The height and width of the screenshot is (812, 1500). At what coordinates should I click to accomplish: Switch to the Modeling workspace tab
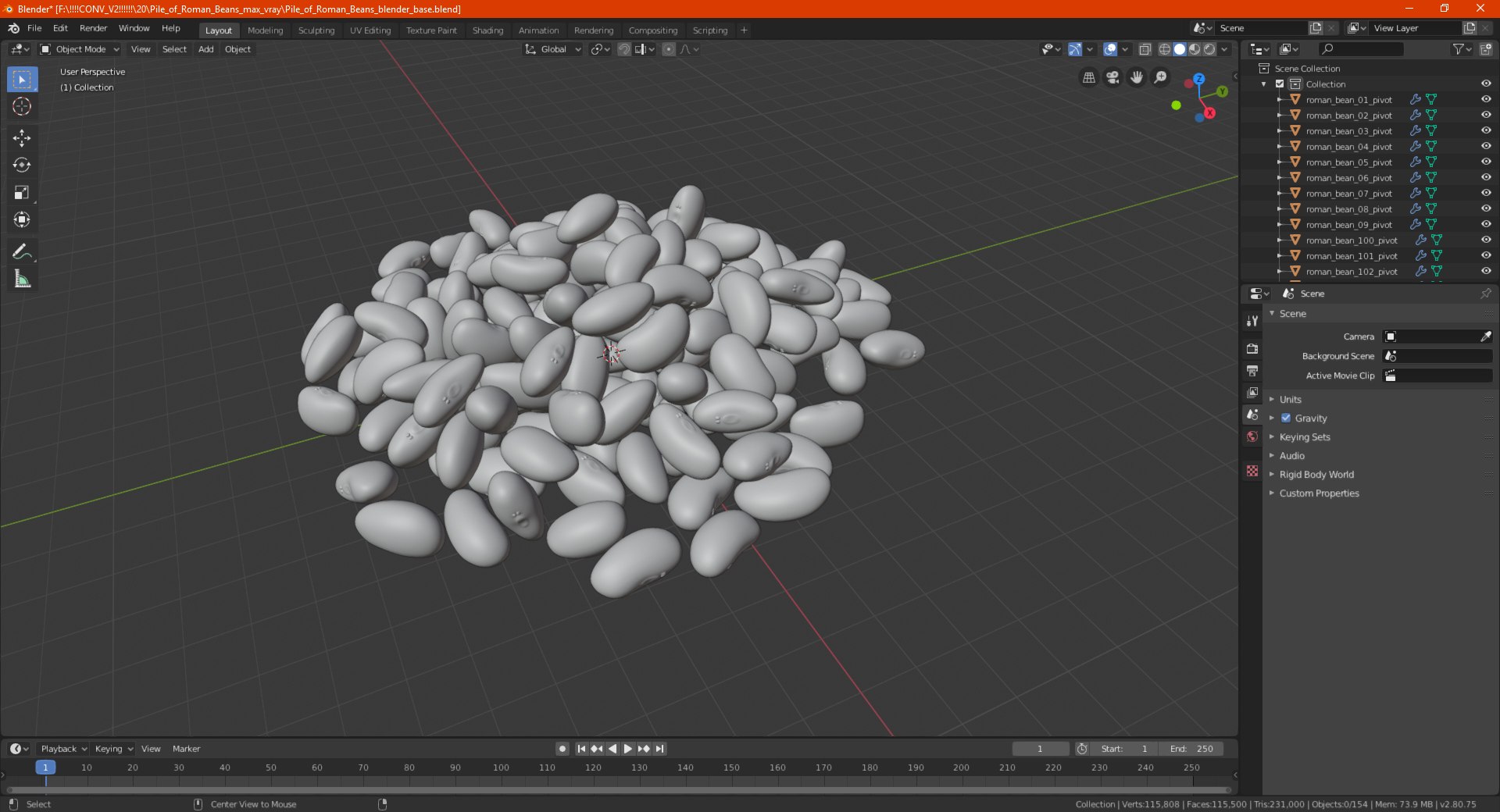[x=265, y=30]
